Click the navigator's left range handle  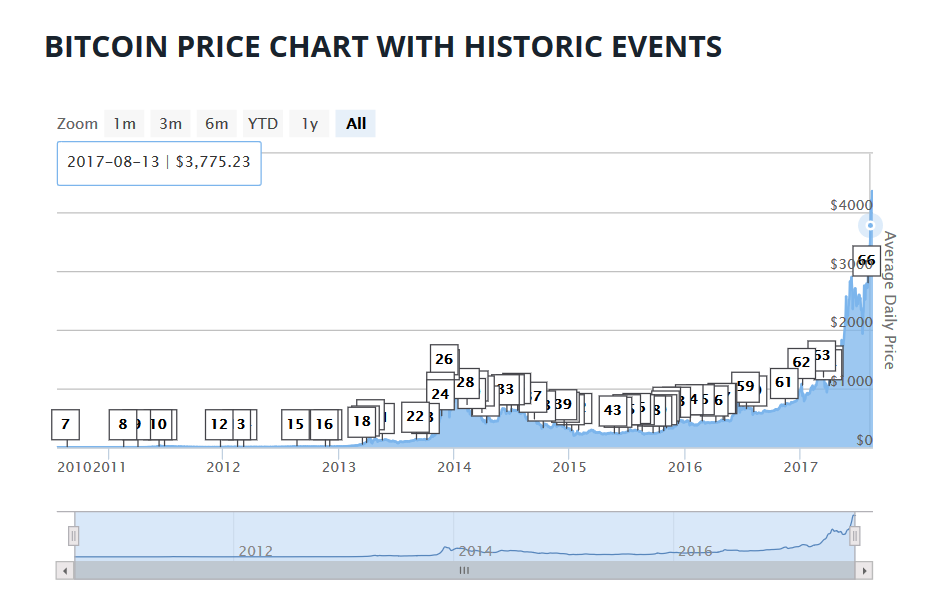74,536
